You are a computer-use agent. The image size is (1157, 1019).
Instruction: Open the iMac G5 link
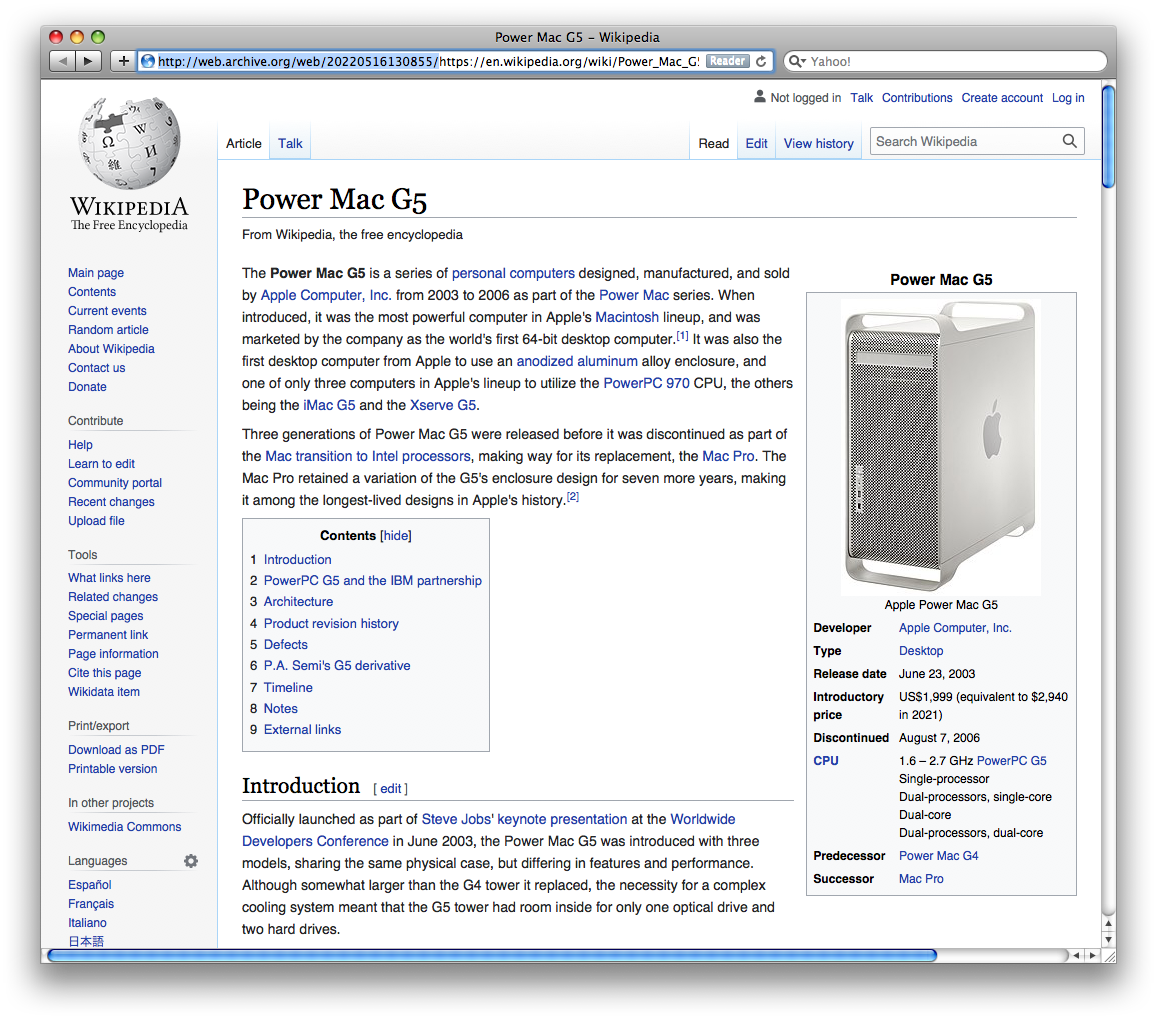tap(329, 405)
